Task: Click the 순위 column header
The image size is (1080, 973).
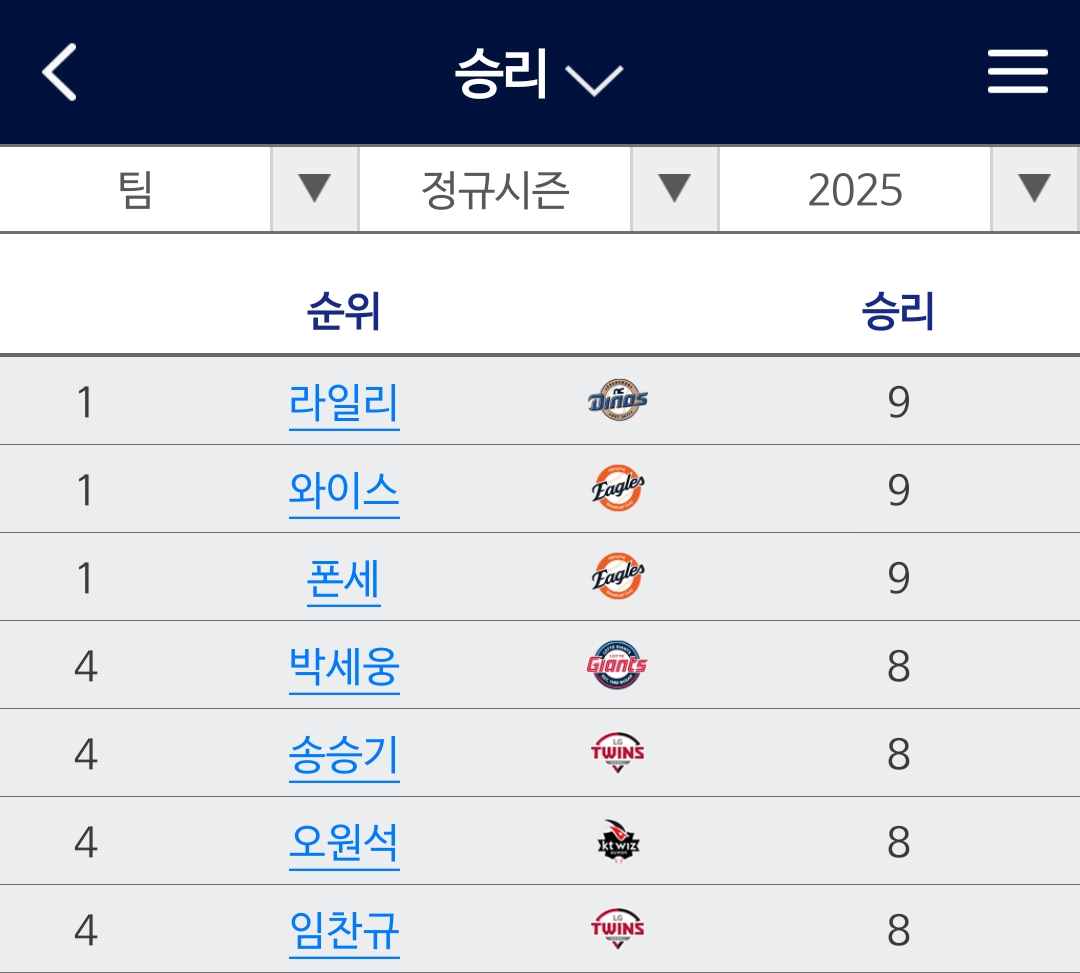Action: point(344,311)
